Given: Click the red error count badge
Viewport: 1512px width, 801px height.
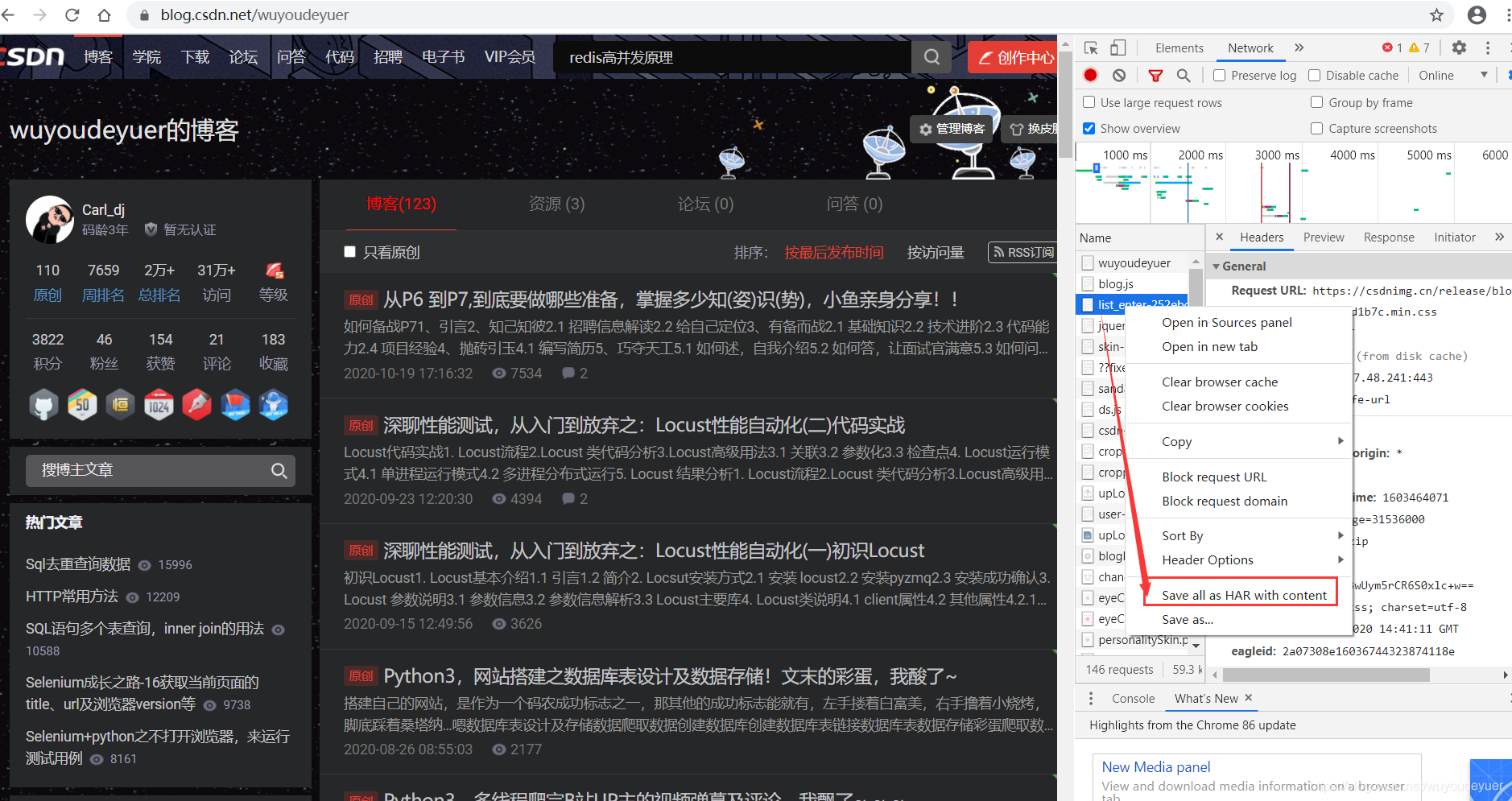Looking at the screenshot, I should coord(1392,48).
